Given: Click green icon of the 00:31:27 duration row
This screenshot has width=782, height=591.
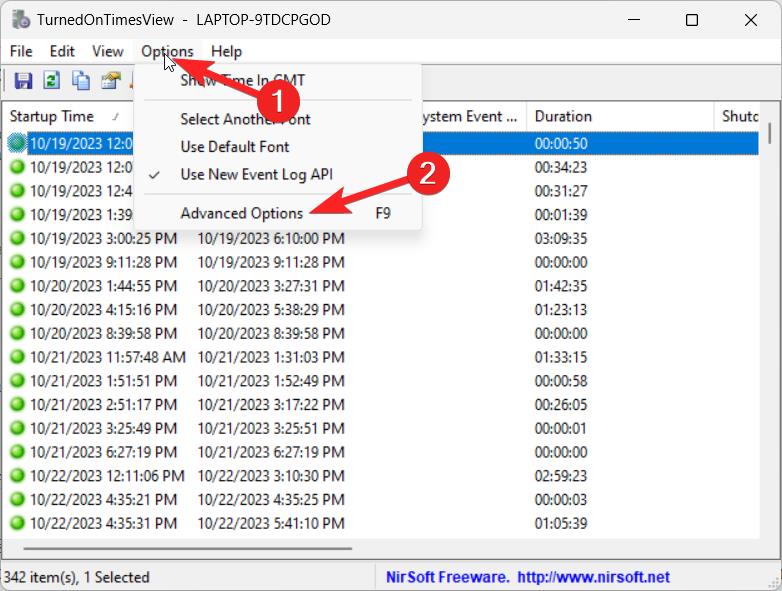Looking at the screenshot, I should point(17,191).
